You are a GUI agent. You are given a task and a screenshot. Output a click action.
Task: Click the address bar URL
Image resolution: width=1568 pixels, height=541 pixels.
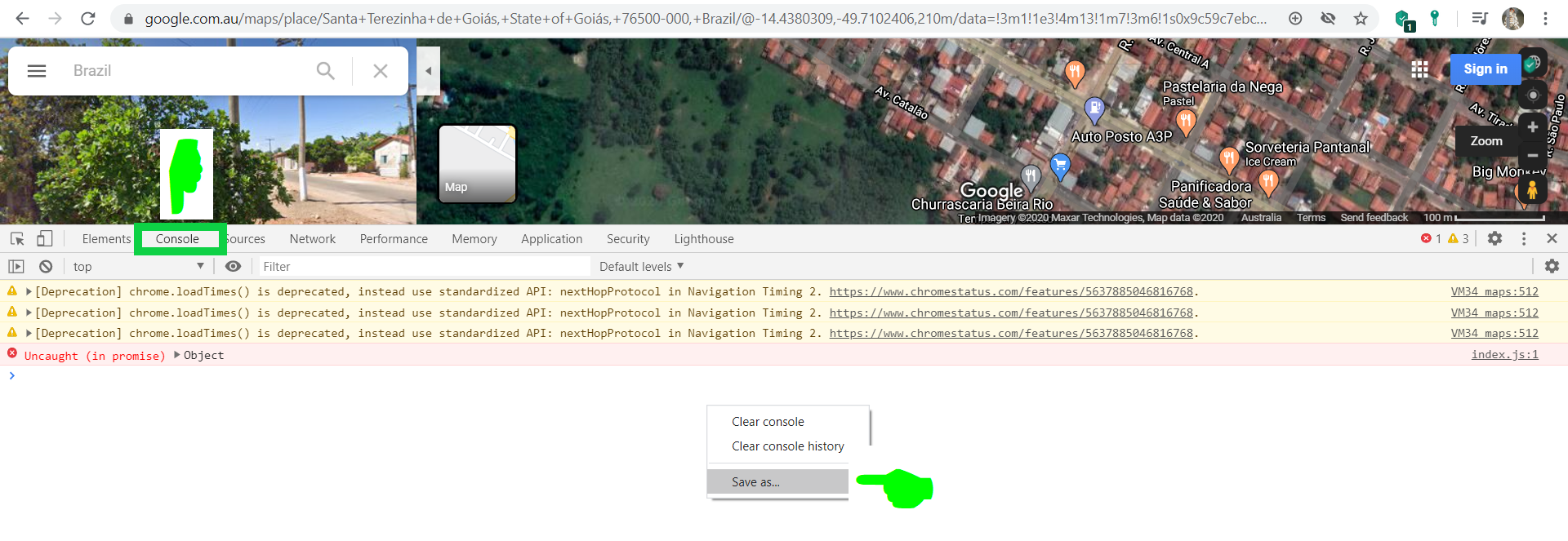[x=706, y=18]
